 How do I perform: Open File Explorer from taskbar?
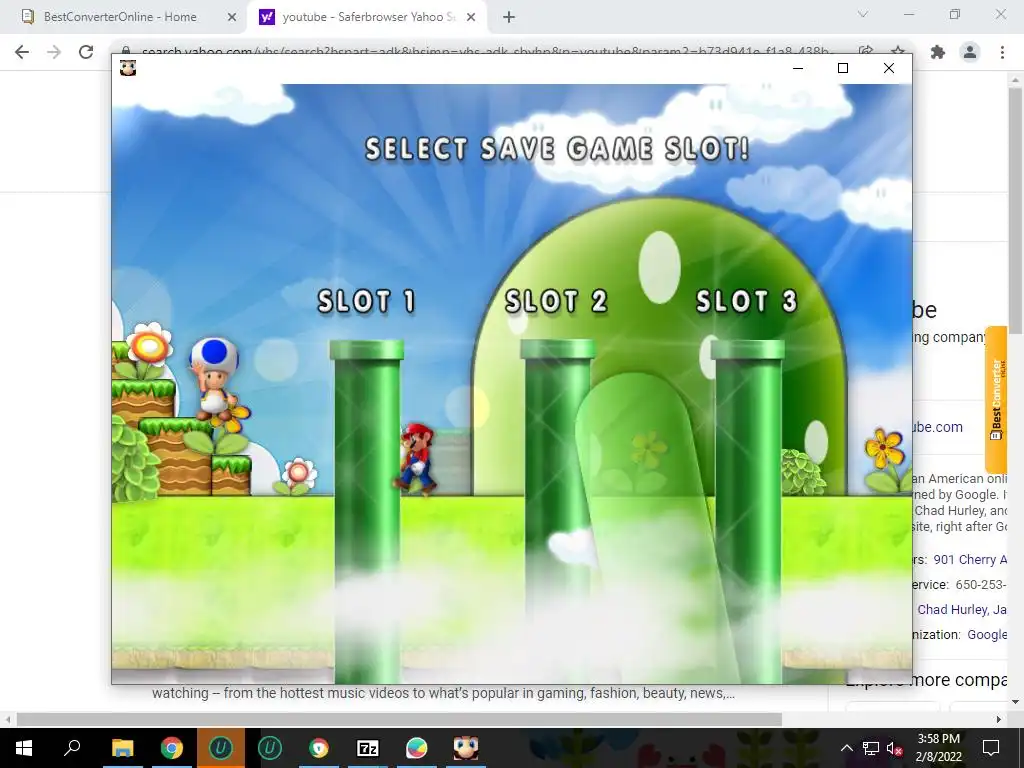(x=122, y=748)
